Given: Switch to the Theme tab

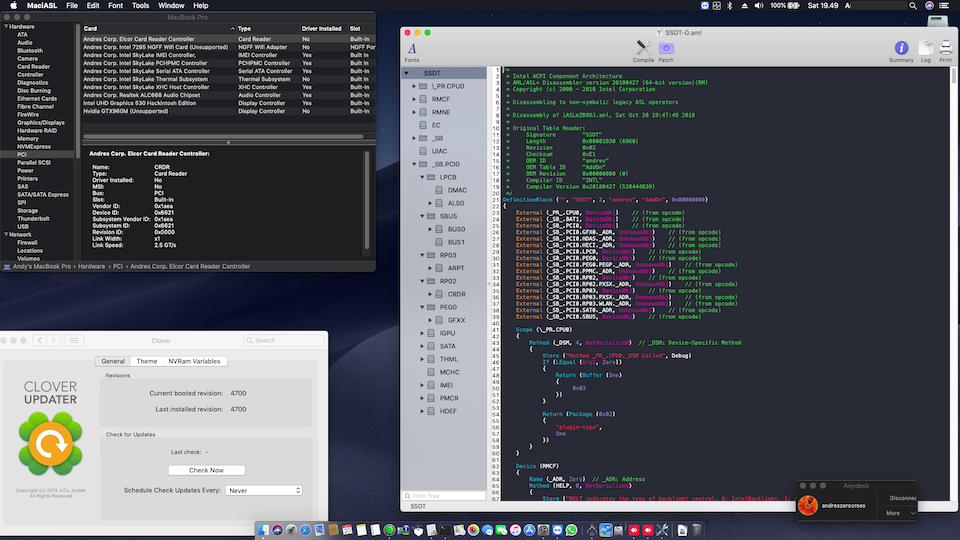Looking at the screenshot, I should click(147, 361).
